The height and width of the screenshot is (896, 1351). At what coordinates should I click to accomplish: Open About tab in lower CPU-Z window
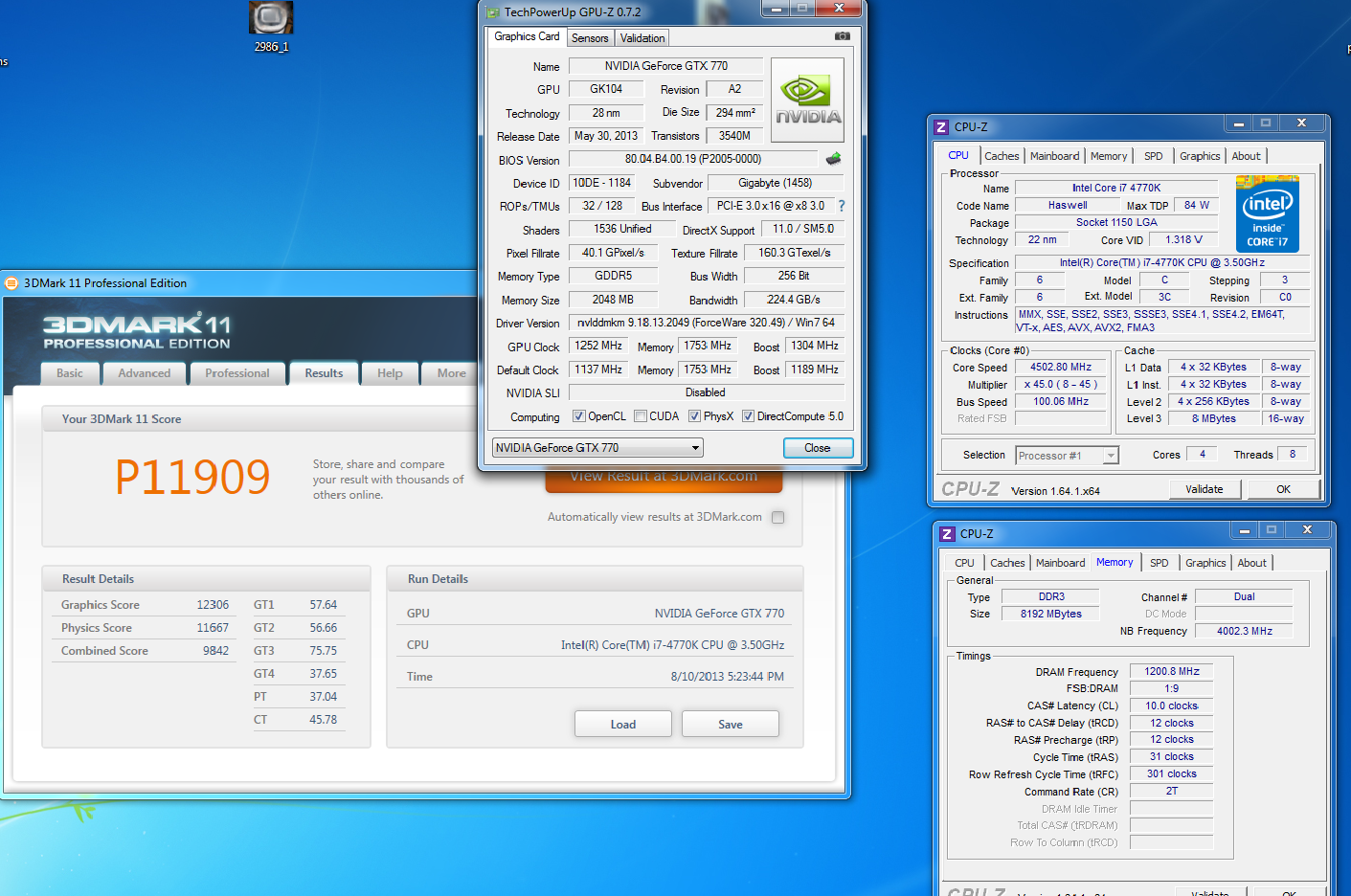pyautogui.click(x=1252, y=563)
